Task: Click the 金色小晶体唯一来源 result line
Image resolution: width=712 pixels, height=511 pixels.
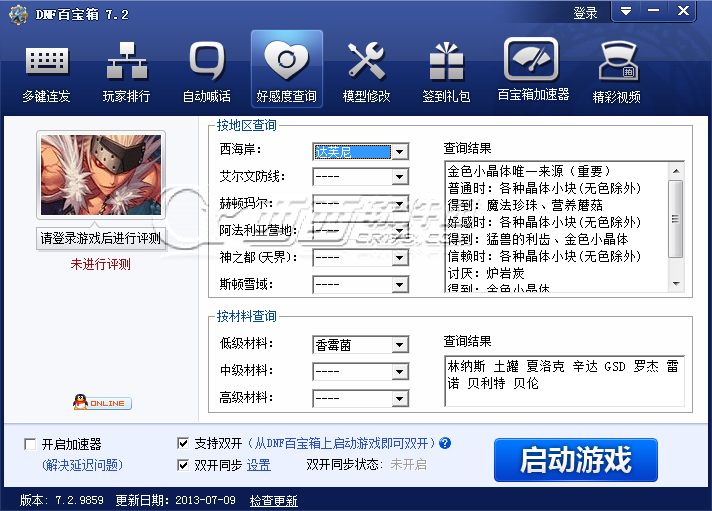Action: point(529,171)
